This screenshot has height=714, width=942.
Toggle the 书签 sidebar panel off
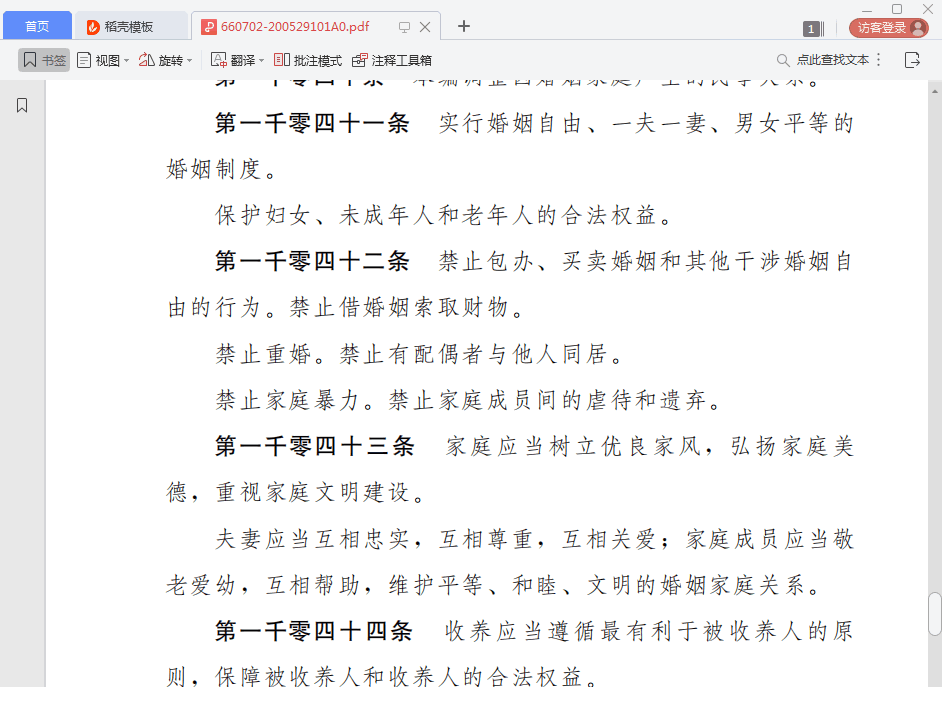pyautogui.click(x=43, y=60)
